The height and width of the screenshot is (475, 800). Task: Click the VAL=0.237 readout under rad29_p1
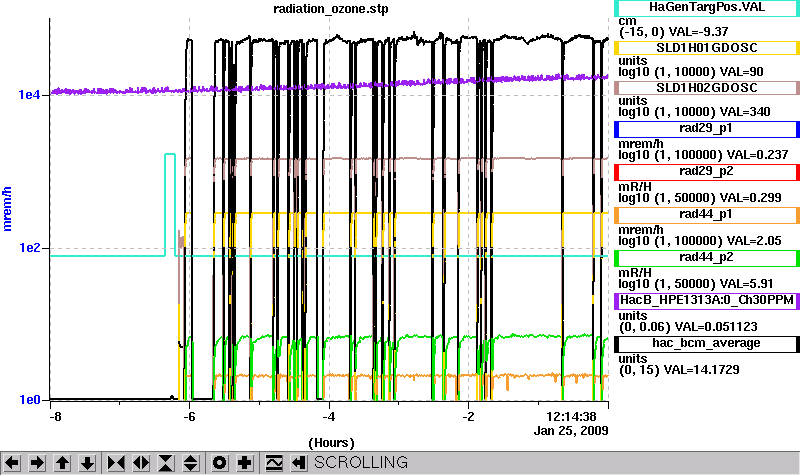click(757, 155)
